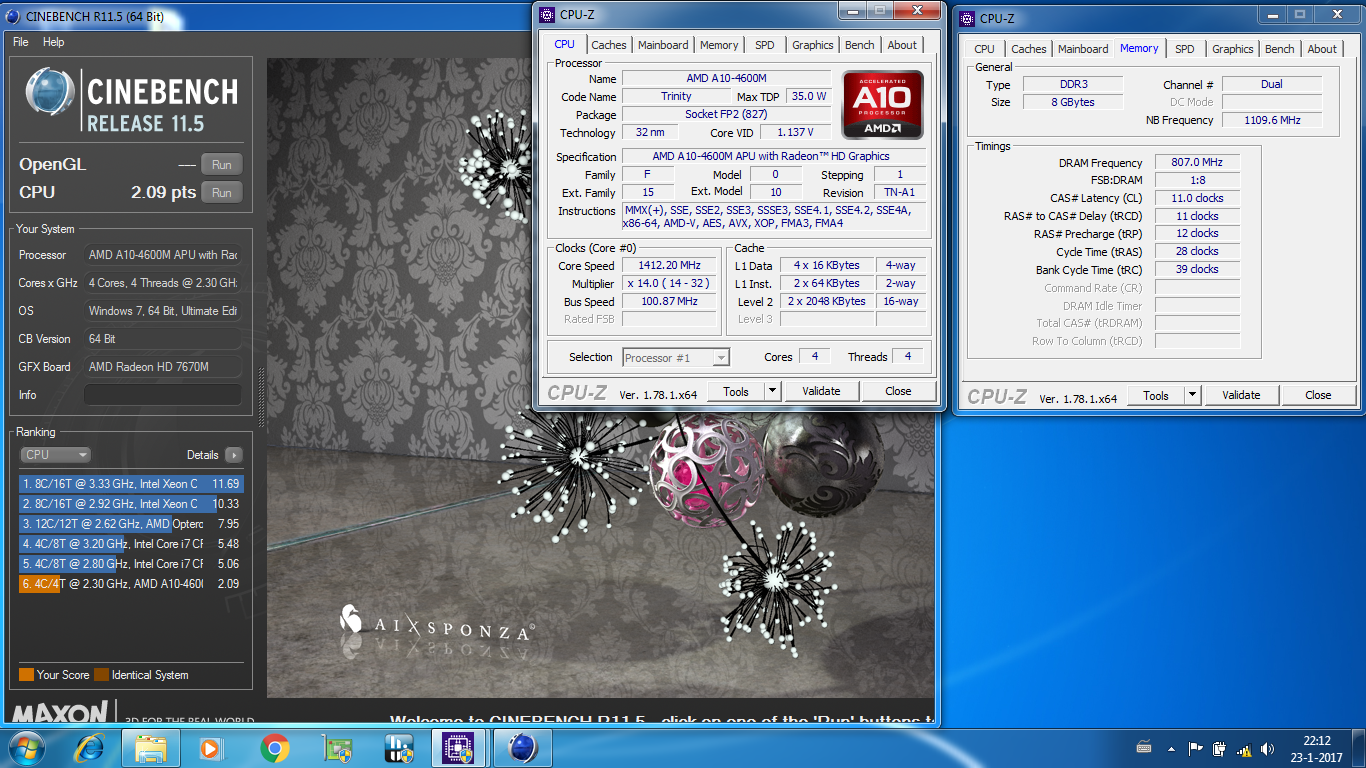Open Action Center flag icon

click(x=1195, y=748)
